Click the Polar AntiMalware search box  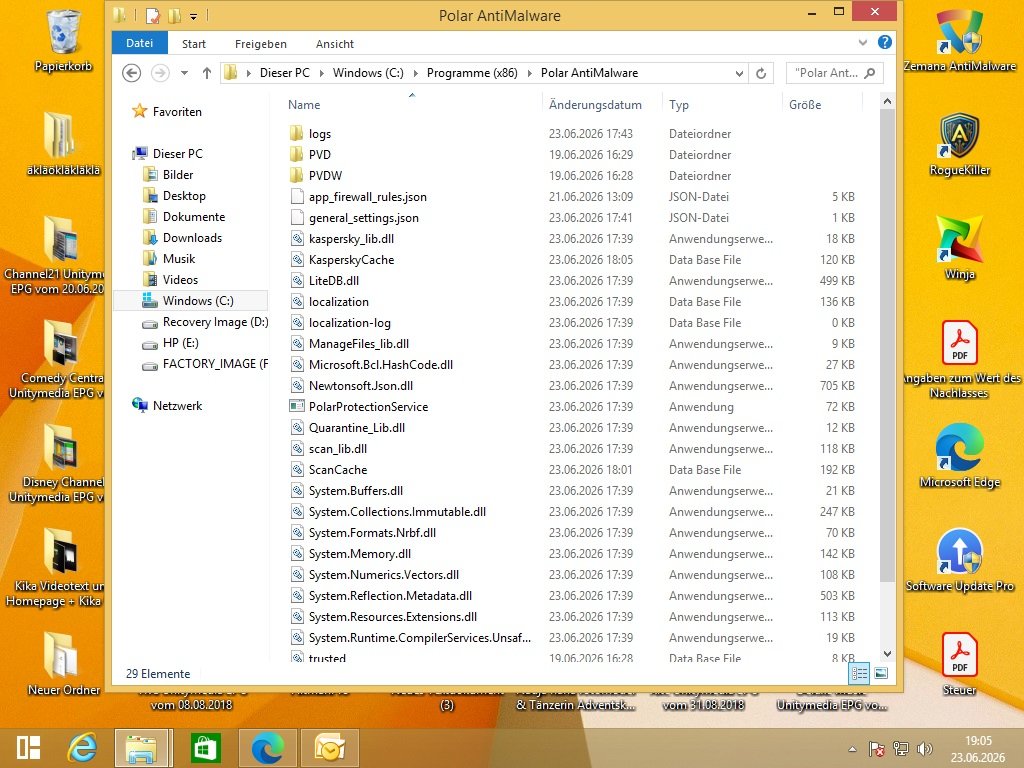tap(835, 73)
